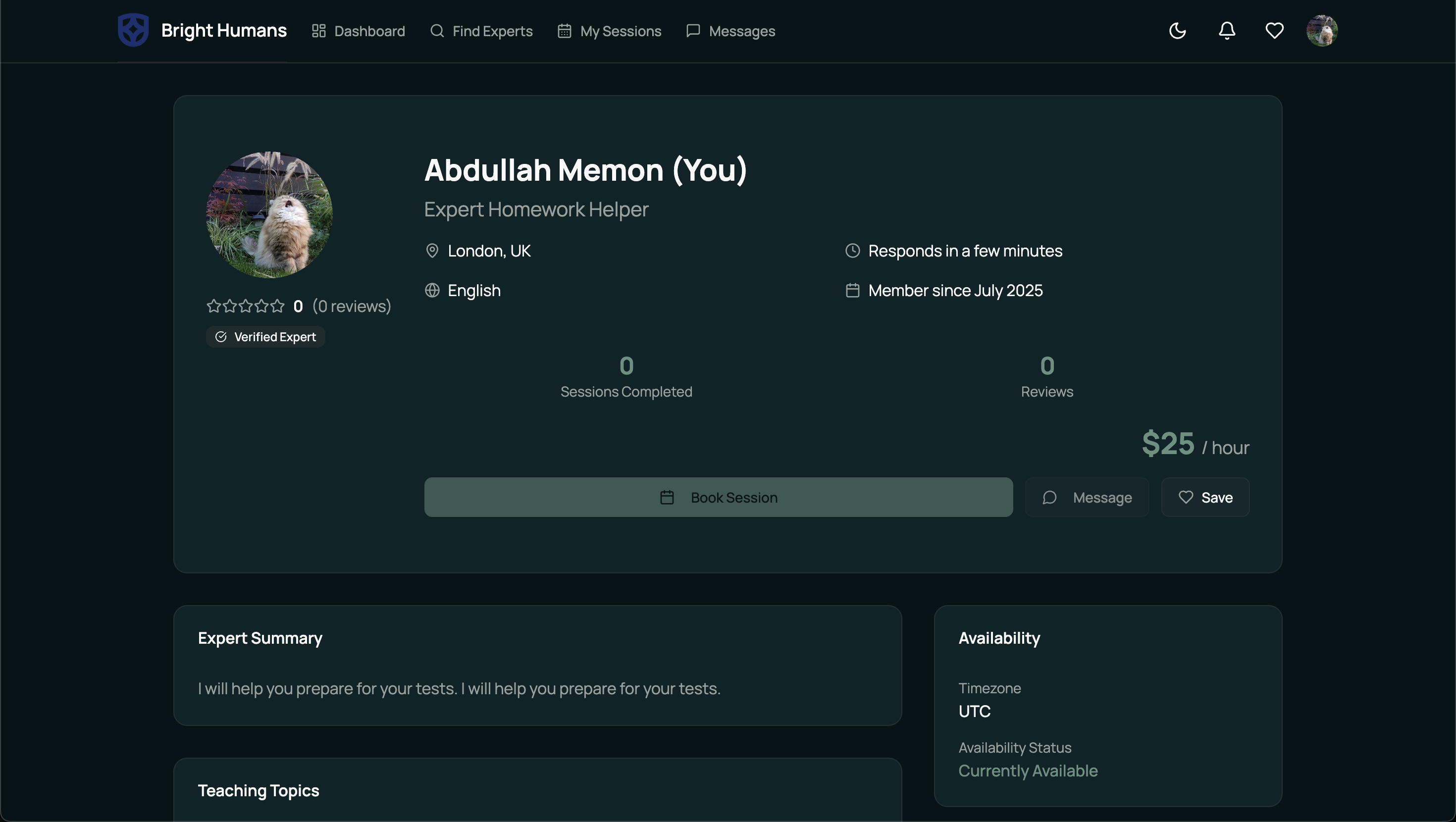Viewport: 1456px width, 822px height.
Task: Toggle the first rating star
Action: [x=213, y=306]
